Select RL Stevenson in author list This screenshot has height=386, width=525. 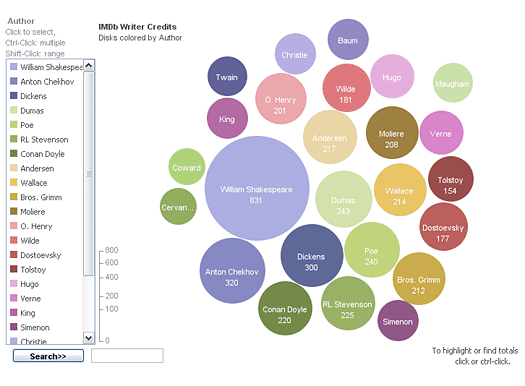tap(39, 139)
